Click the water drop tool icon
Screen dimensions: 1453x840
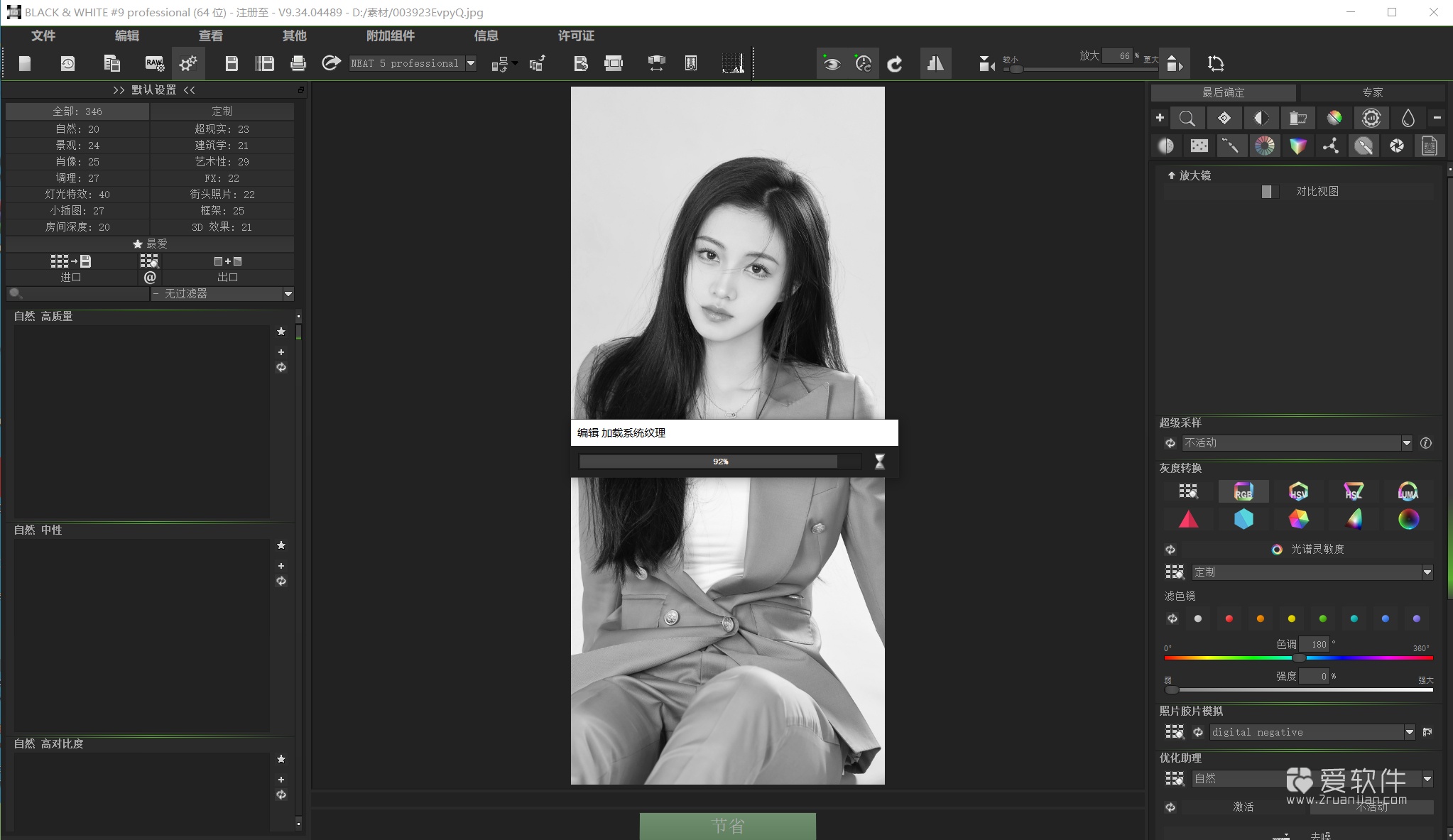[x=1408, y=118]
